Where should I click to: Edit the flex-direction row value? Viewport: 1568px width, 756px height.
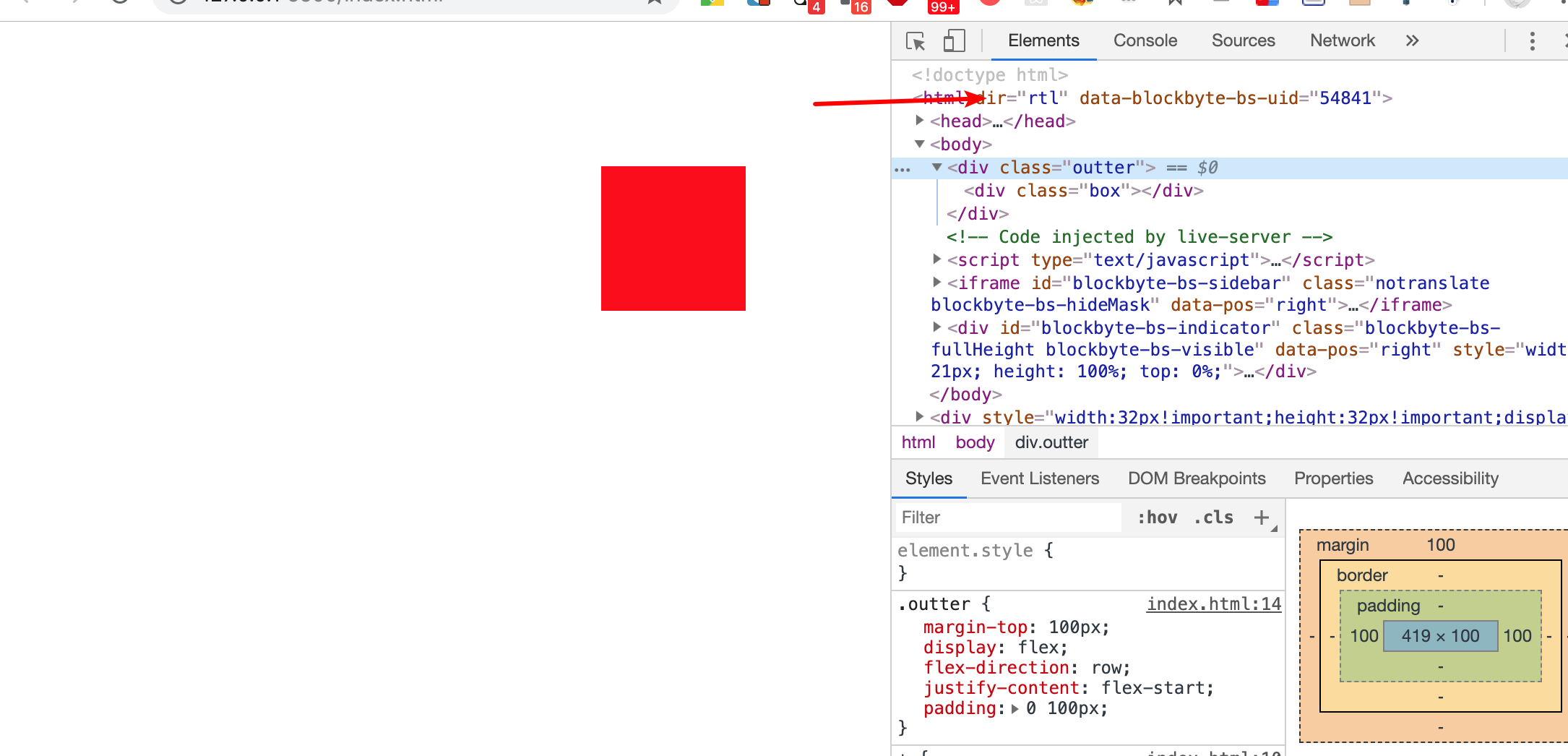(x=1105, y=668)
